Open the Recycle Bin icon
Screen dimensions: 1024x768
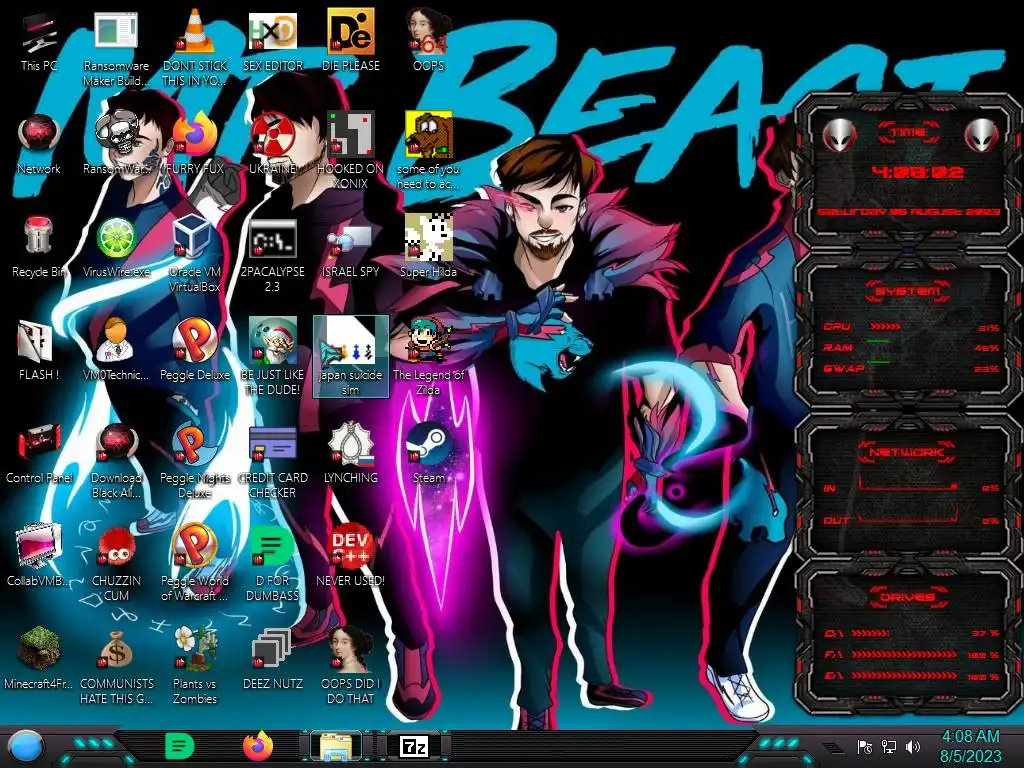39,248
